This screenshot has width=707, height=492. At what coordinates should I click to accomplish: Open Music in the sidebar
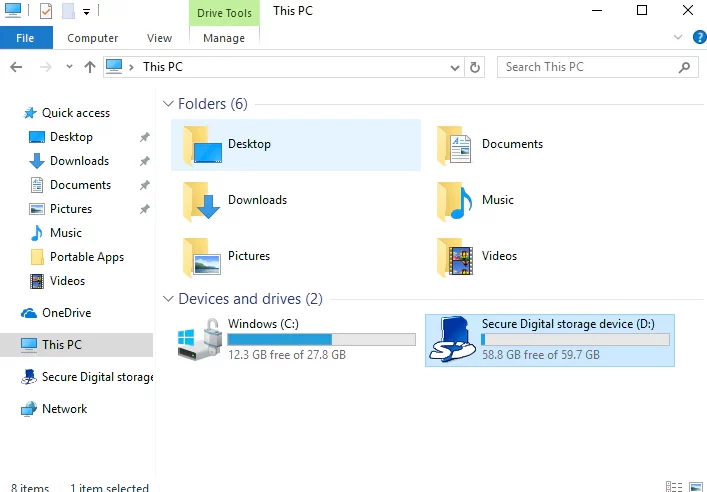(66, 233)
